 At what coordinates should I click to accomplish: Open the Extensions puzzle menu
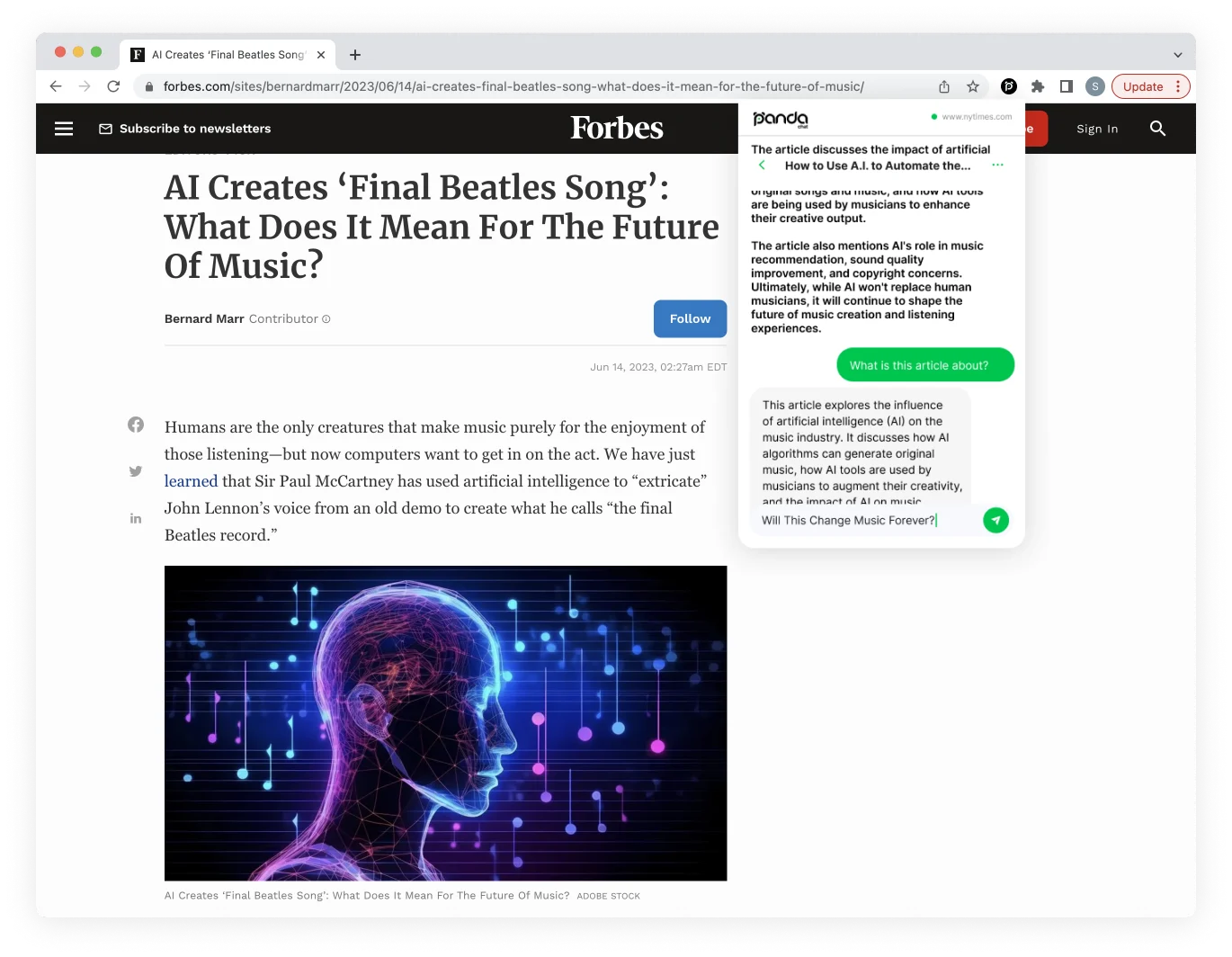[1038, 86]
